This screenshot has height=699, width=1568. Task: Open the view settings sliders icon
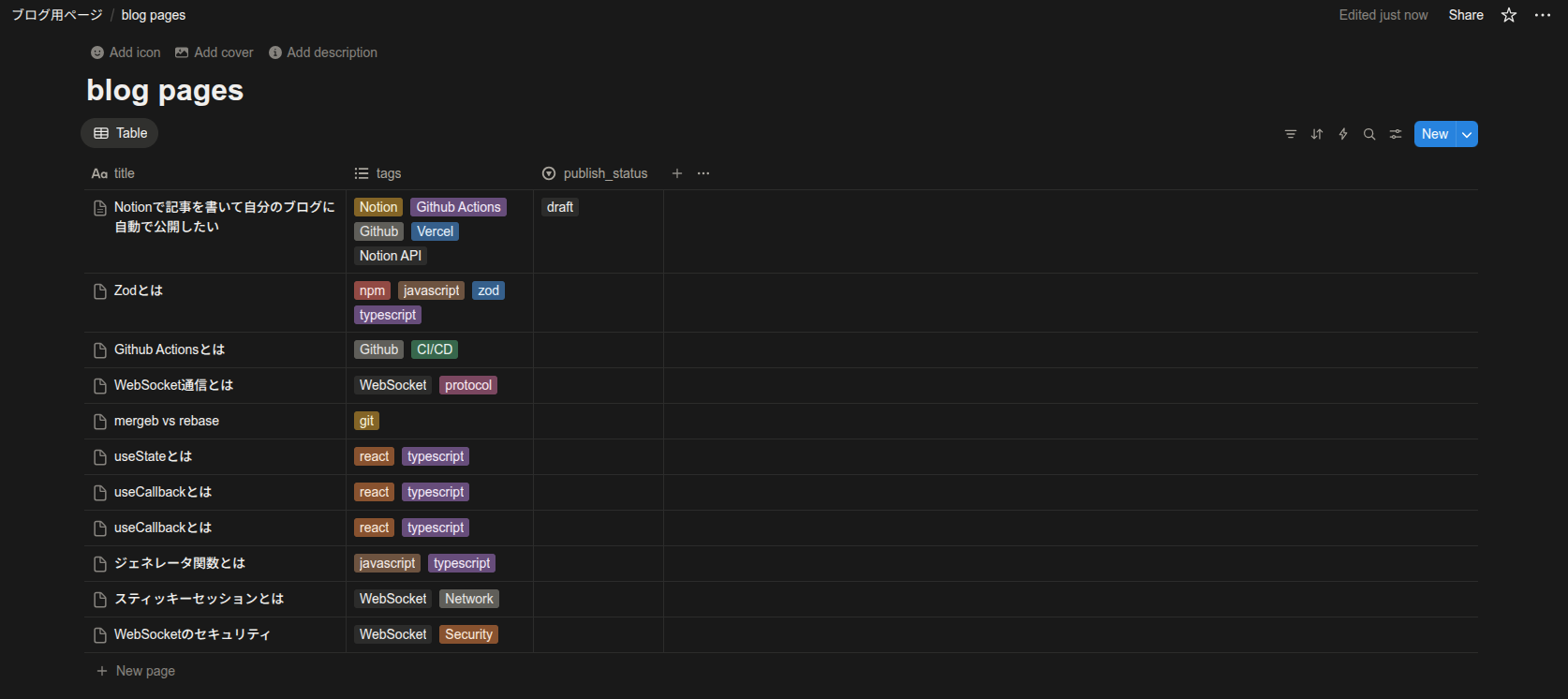point(1395,134)
